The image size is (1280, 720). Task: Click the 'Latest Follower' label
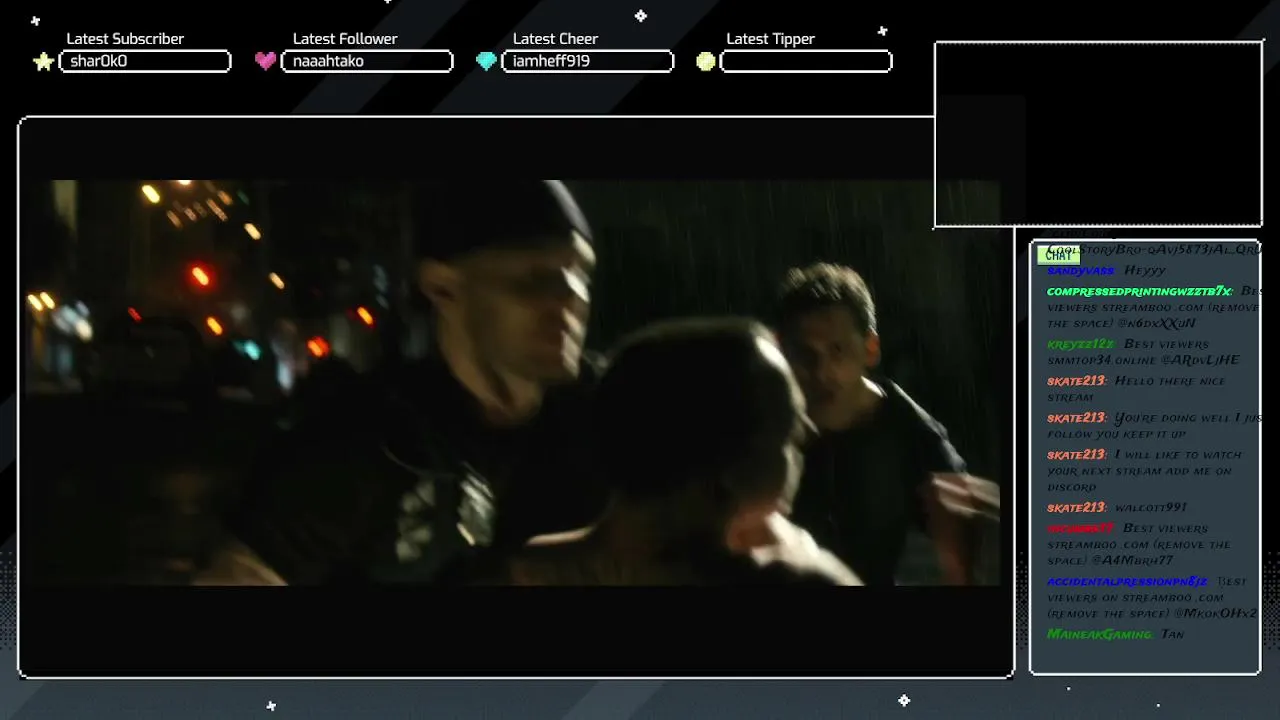(x=345, y=39)
